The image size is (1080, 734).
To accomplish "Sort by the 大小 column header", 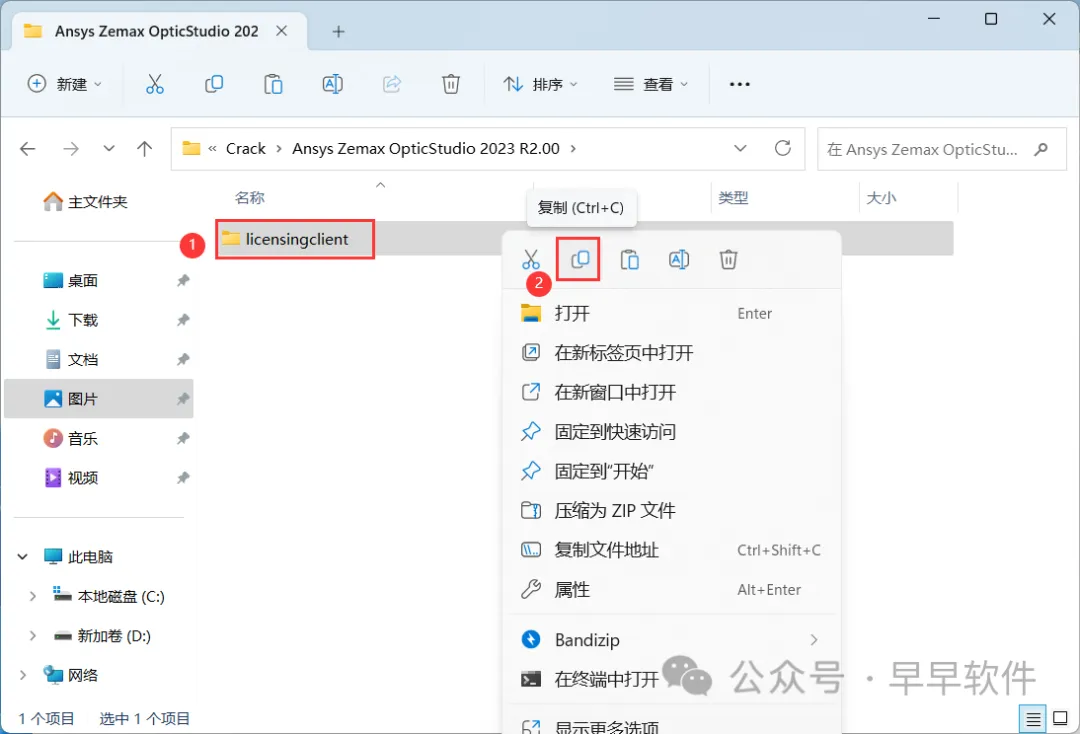I will pyautogui.click(x=881, y=198).
